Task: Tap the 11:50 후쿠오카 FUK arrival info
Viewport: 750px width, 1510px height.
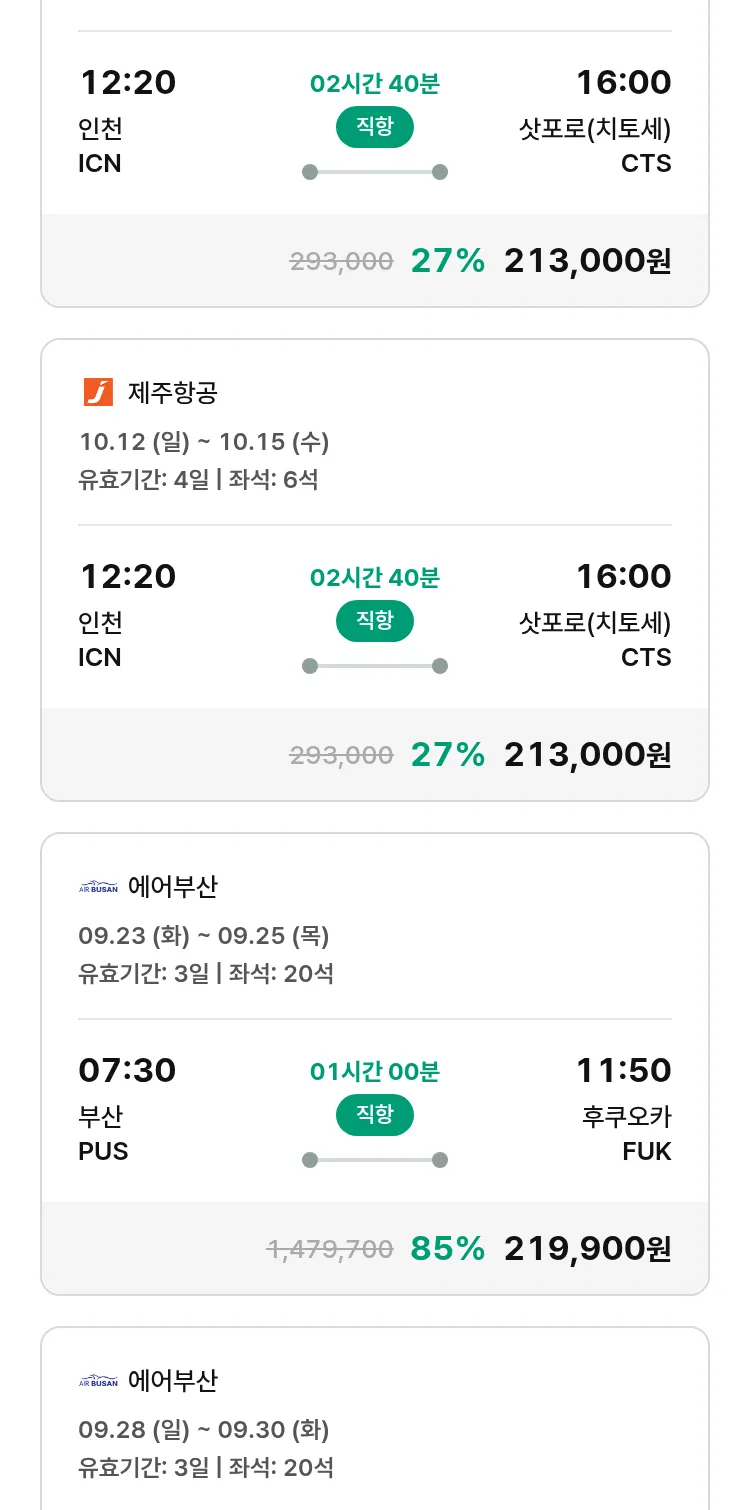Action: pos(624,1109)
